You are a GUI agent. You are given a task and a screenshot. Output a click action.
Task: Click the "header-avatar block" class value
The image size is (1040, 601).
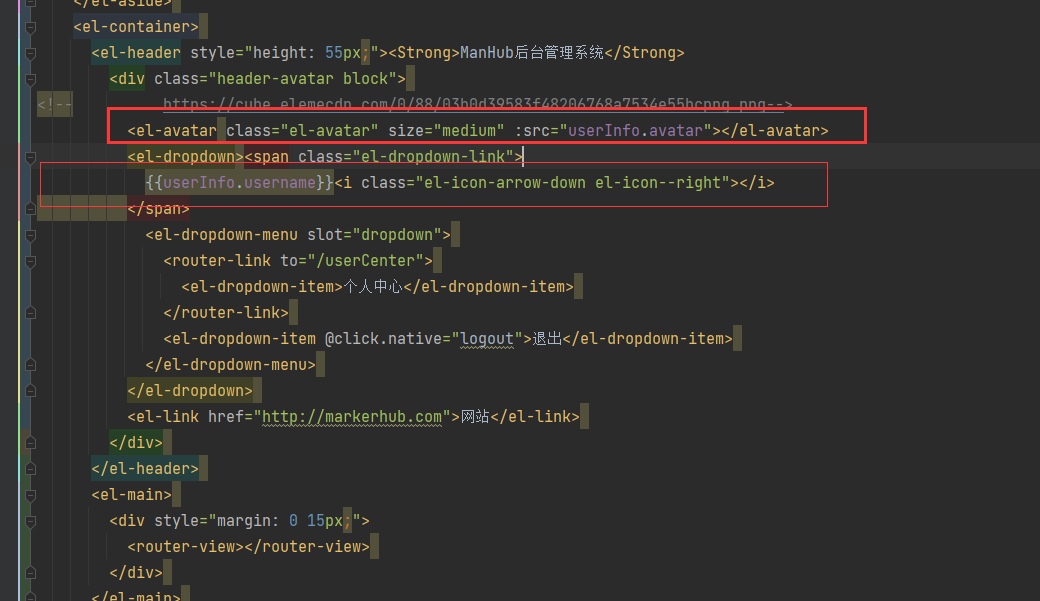(302, 79)
